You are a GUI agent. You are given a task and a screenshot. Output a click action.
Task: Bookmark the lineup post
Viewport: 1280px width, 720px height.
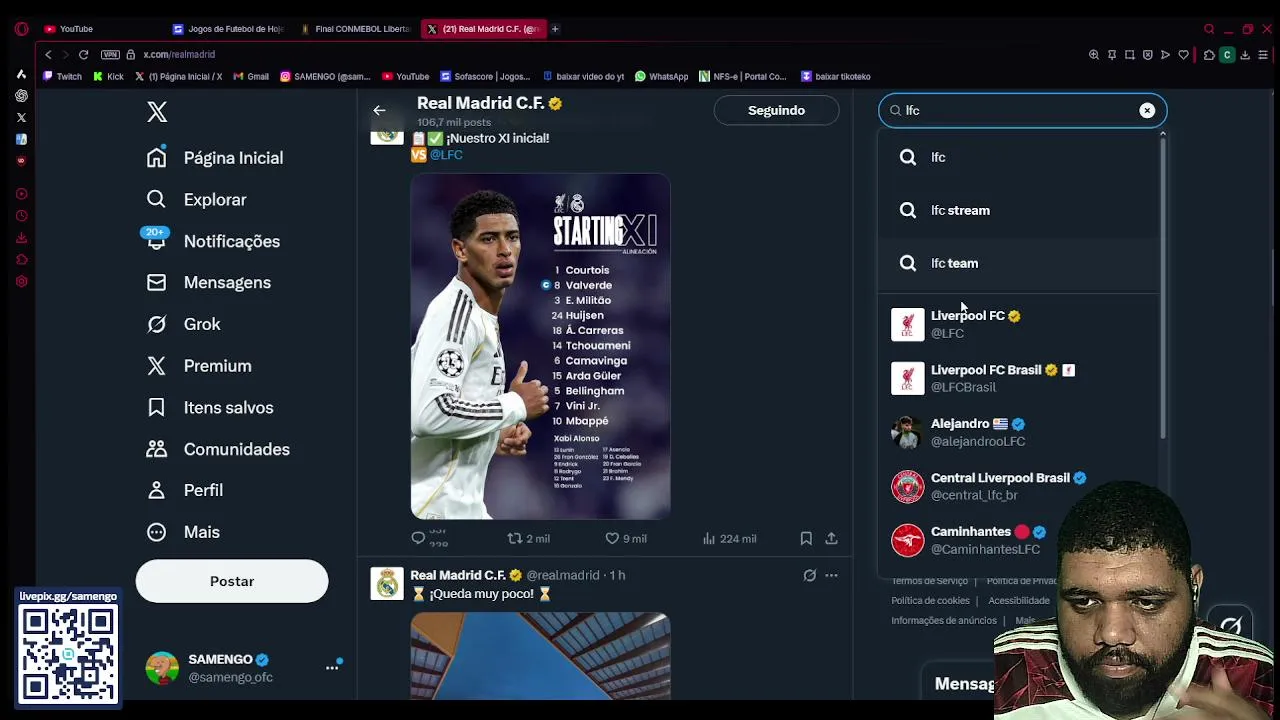click(806, 538)
